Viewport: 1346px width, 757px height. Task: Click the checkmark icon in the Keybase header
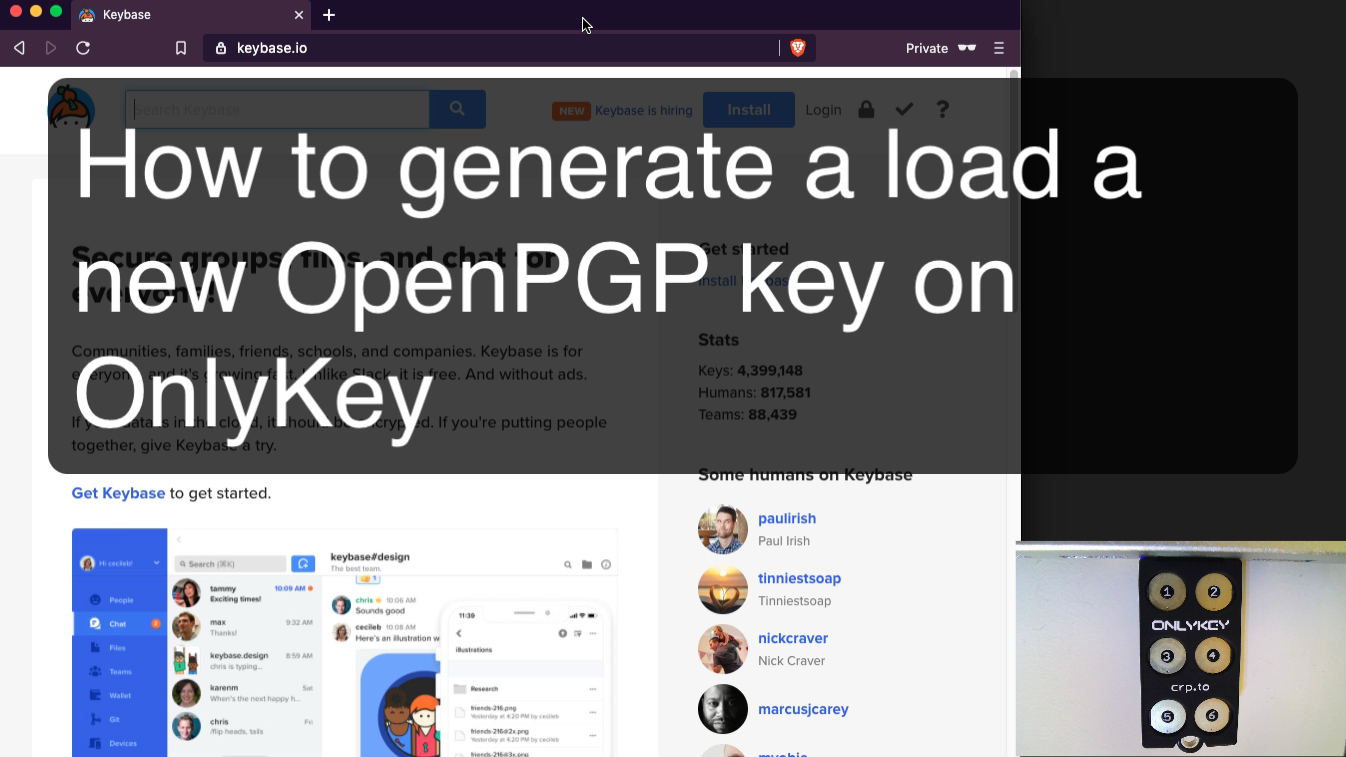tap(904, 109)
